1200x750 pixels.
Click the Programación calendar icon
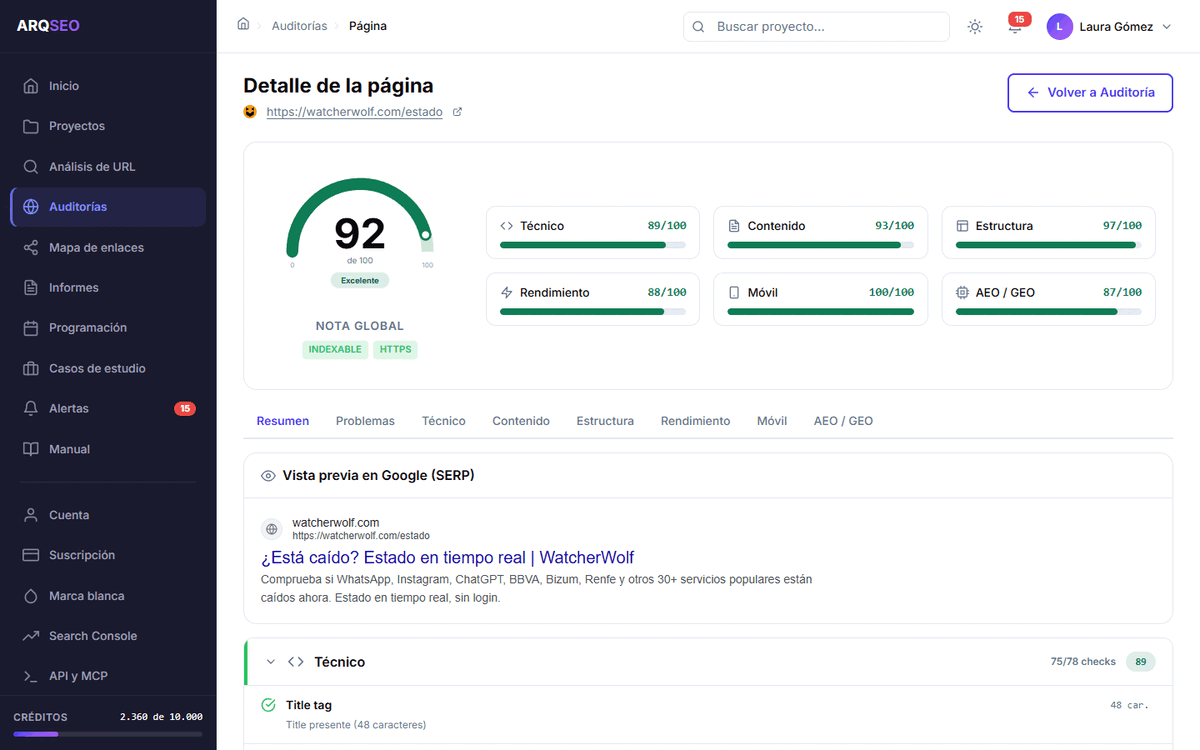coord(31,328)
